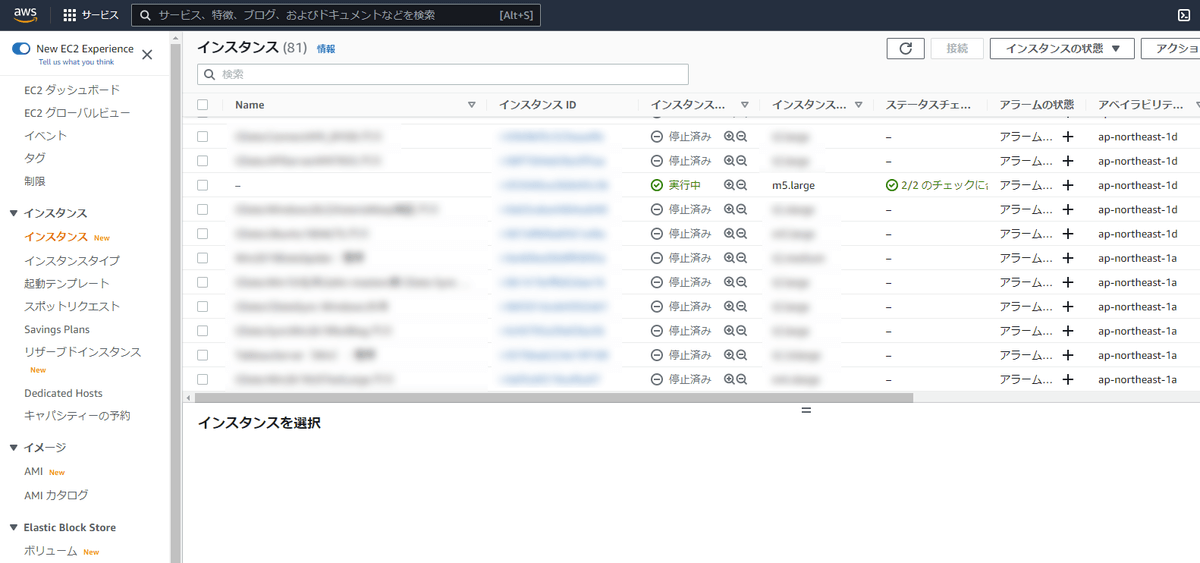This screenshot has height=563, width=1200.
Task: Open AMI カタログ in sidebar
Action: click(56, 495)
